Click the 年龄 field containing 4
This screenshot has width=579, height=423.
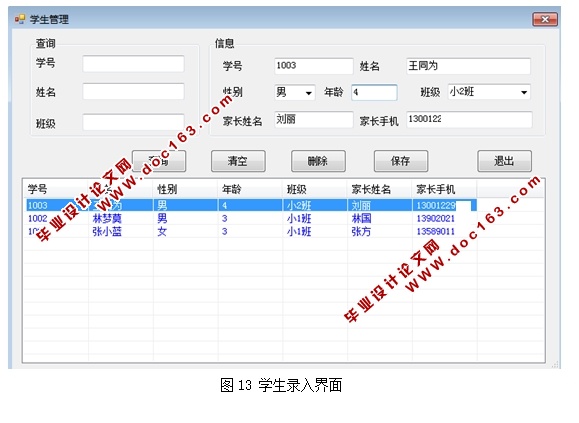[x=374, y=92]
